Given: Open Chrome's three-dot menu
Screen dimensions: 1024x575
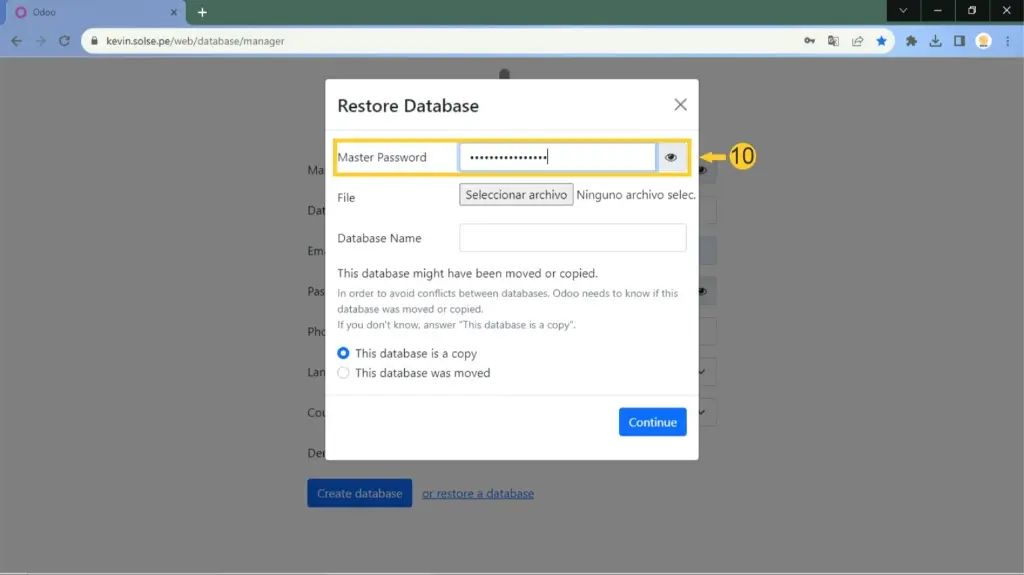Looking at the screenshot, I should [1006, 41].
